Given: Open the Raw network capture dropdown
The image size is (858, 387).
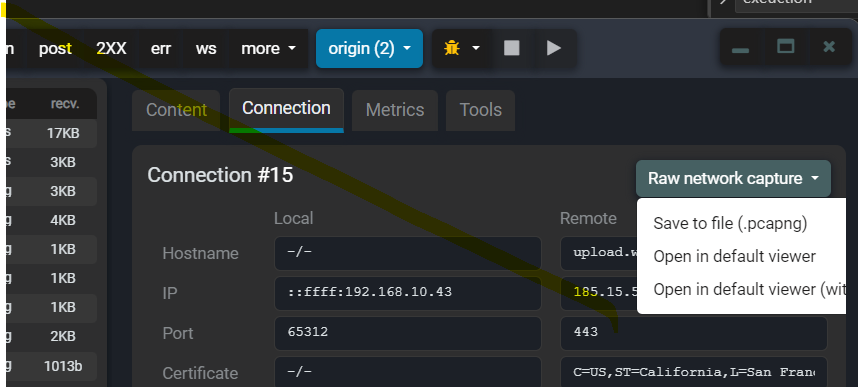Looking at the screenshot, I should [x=733, y=178].
